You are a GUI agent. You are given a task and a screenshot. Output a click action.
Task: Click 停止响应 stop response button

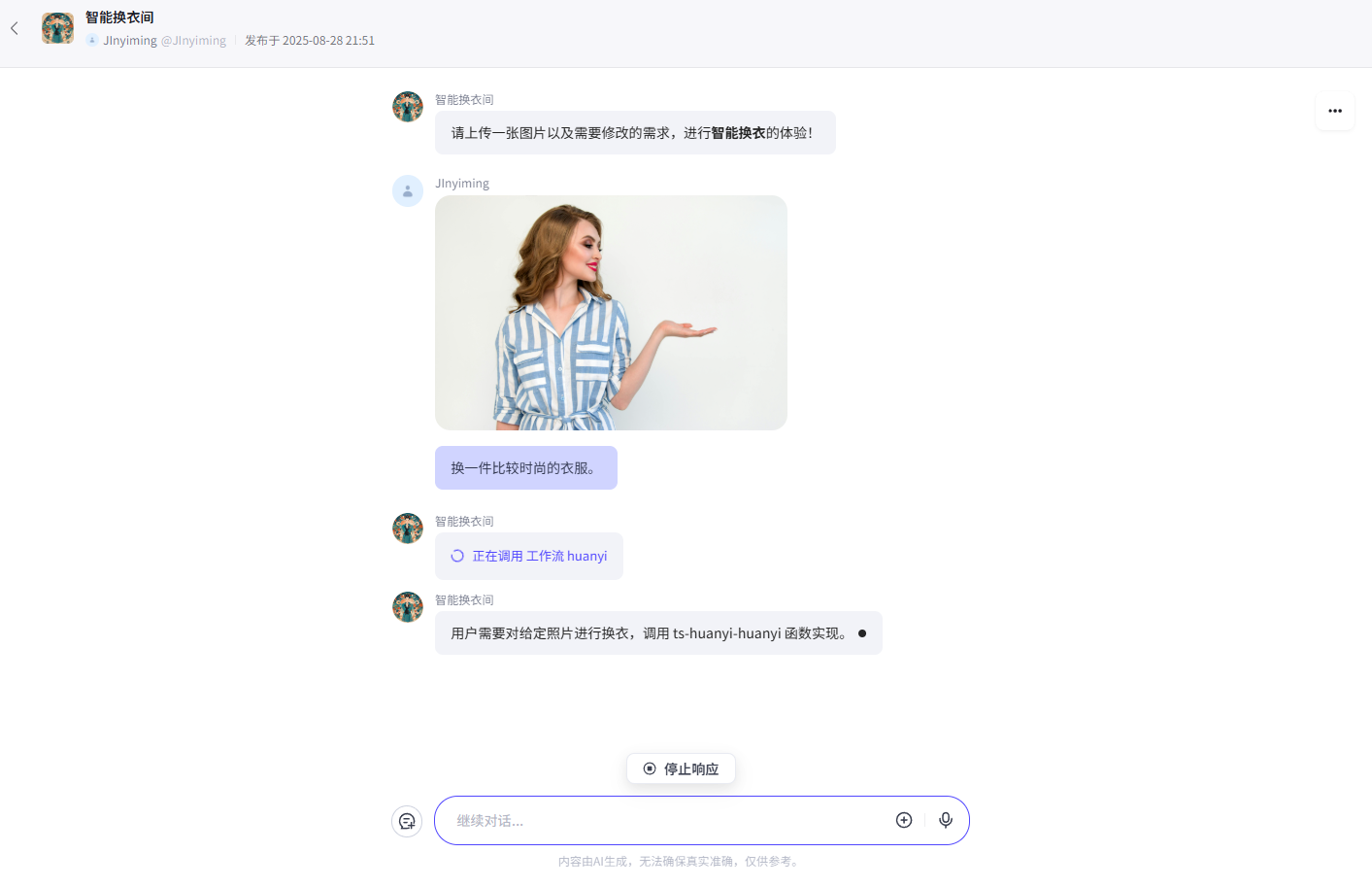[x=681, y=768]
